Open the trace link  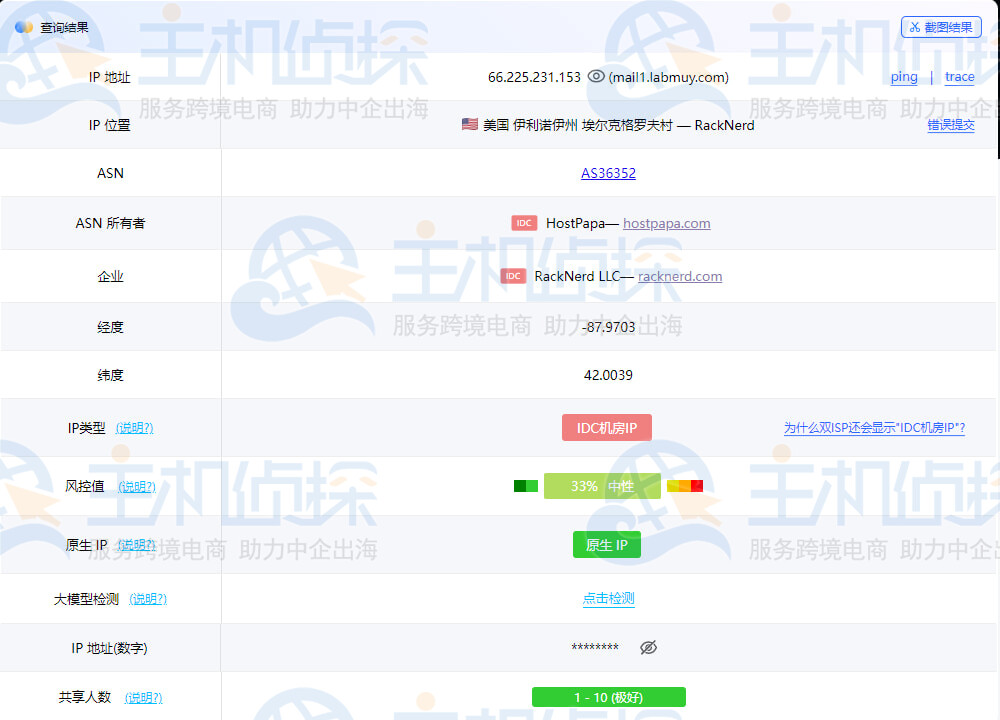click(x=959, y=76)
